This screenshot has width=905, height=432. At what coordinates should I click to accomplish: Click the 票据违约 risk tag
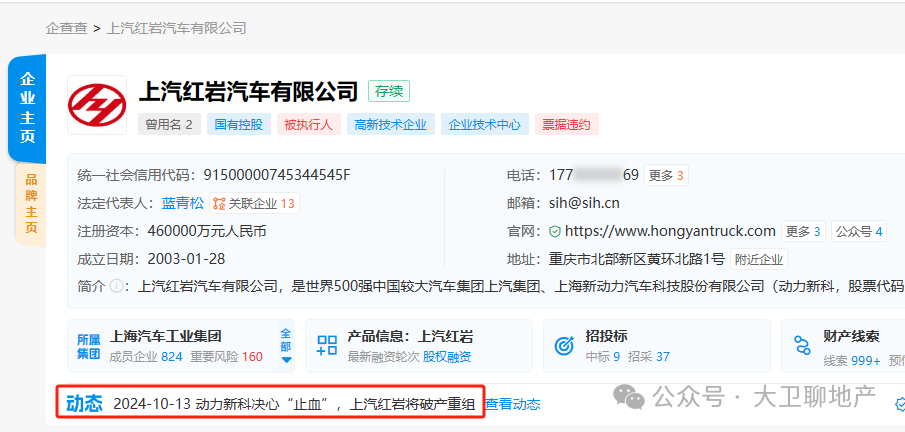tap(567, 124)
